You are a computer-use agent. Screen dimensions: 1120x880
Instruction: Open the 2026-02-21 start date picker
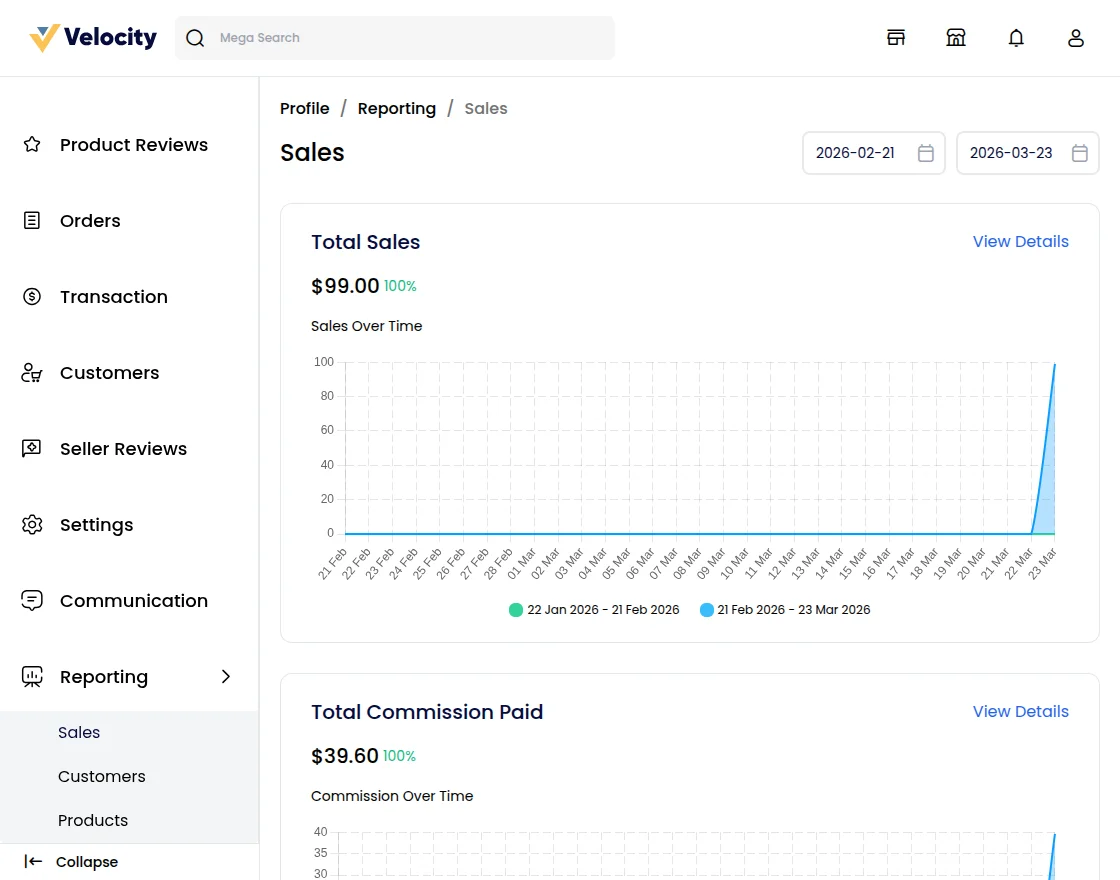pyautogui.click(x=925, y=153)
